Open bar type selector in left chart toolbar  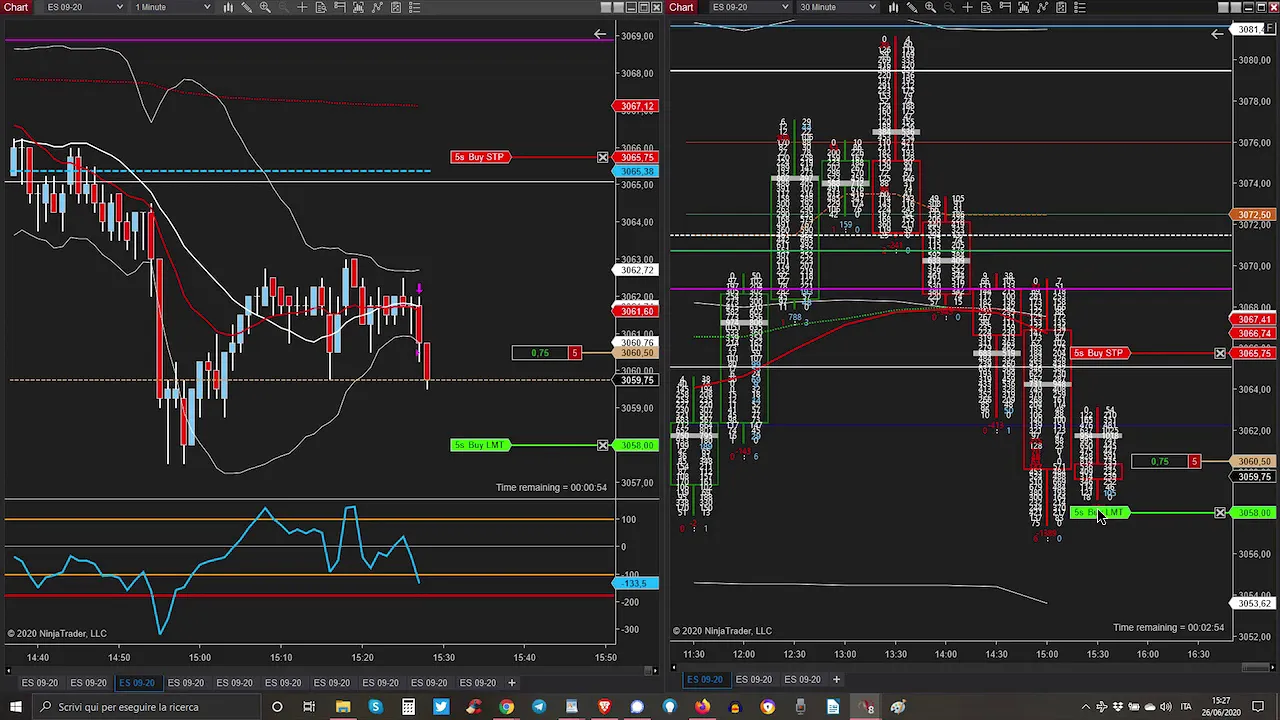228,7
